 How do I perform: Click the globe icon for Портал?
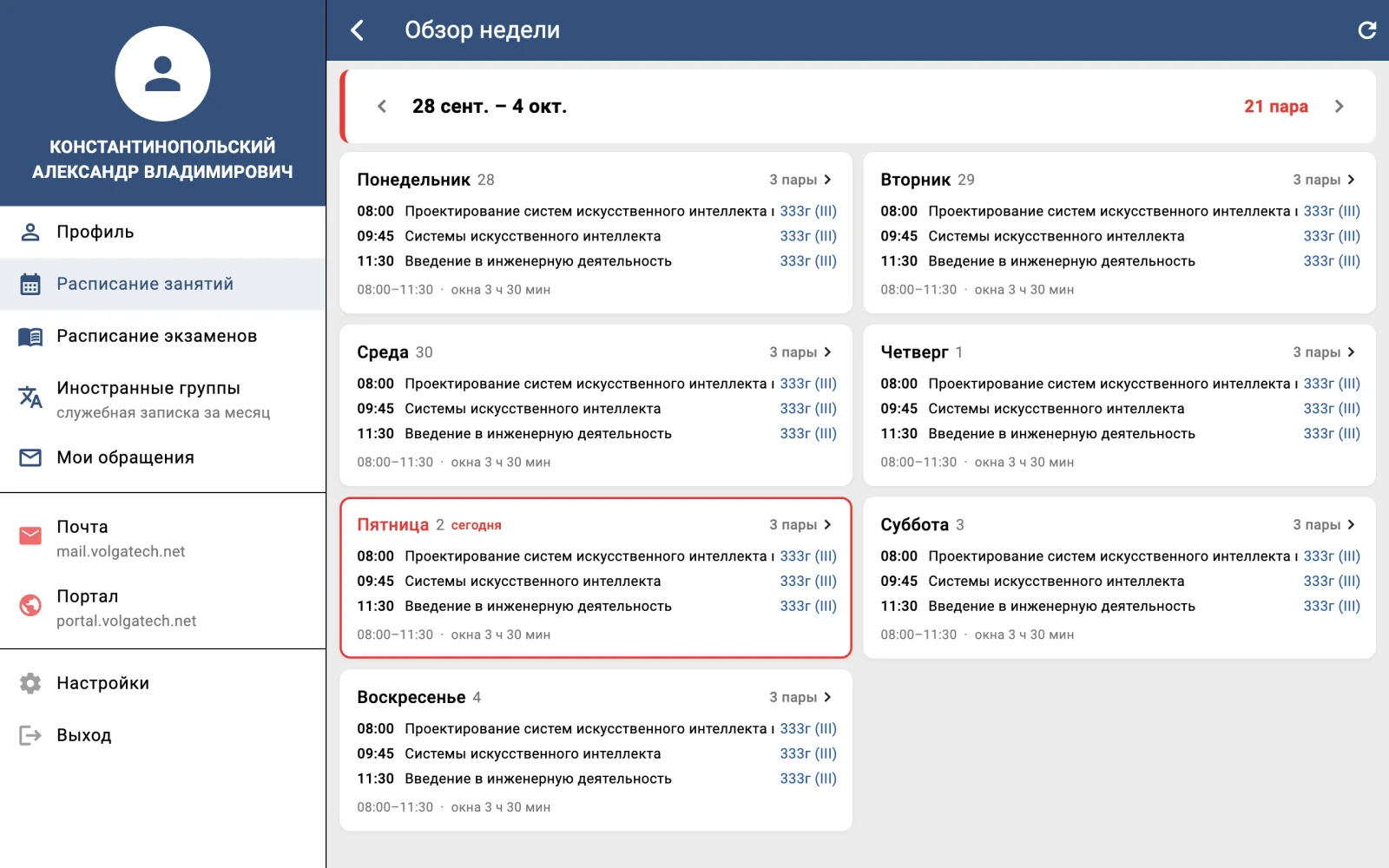pos(30,605)
